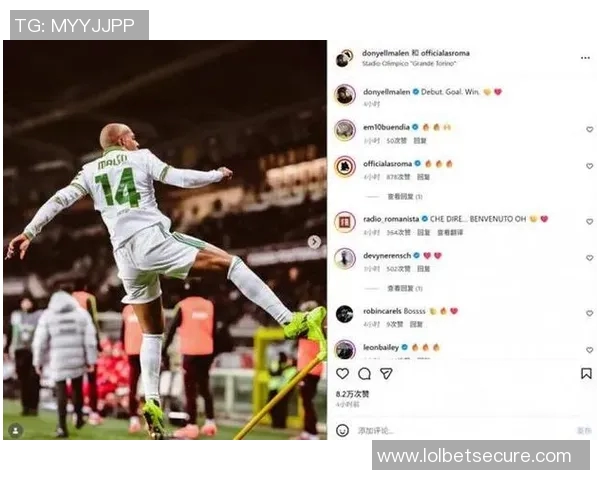The height and width of the screenshot is (480, 600).
Task: Save the post with the bookmark icon
Action: point(586,373)
